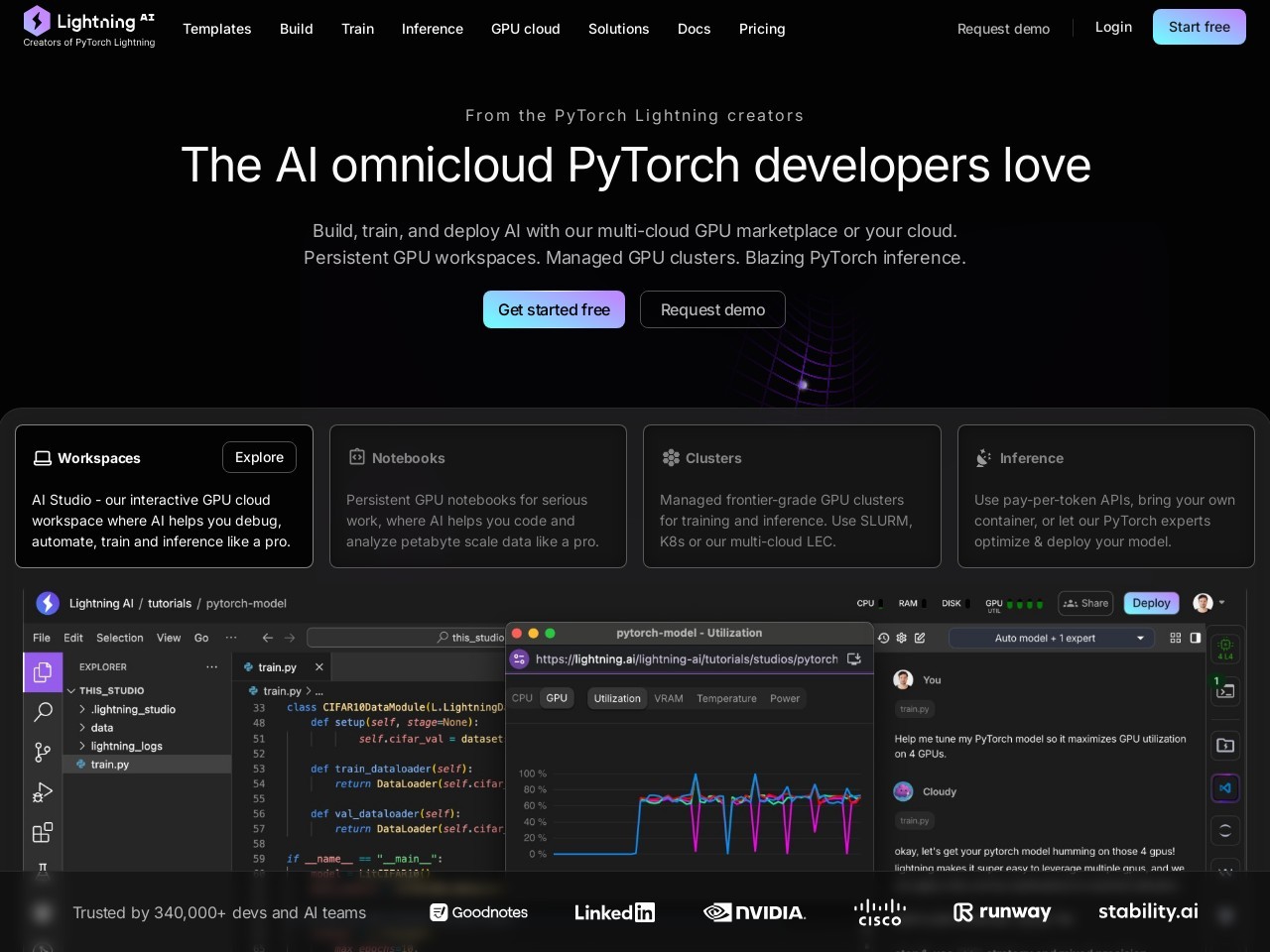The image size is (1270, 952).
Task: Open the Selection menu
Action: click(119, 638)
